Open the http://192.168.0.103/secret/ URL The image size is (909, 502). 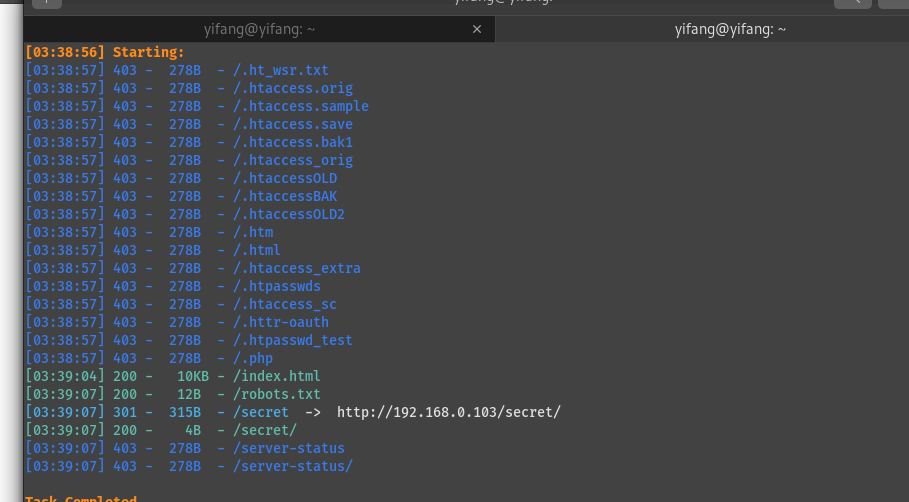pos(449,412)
